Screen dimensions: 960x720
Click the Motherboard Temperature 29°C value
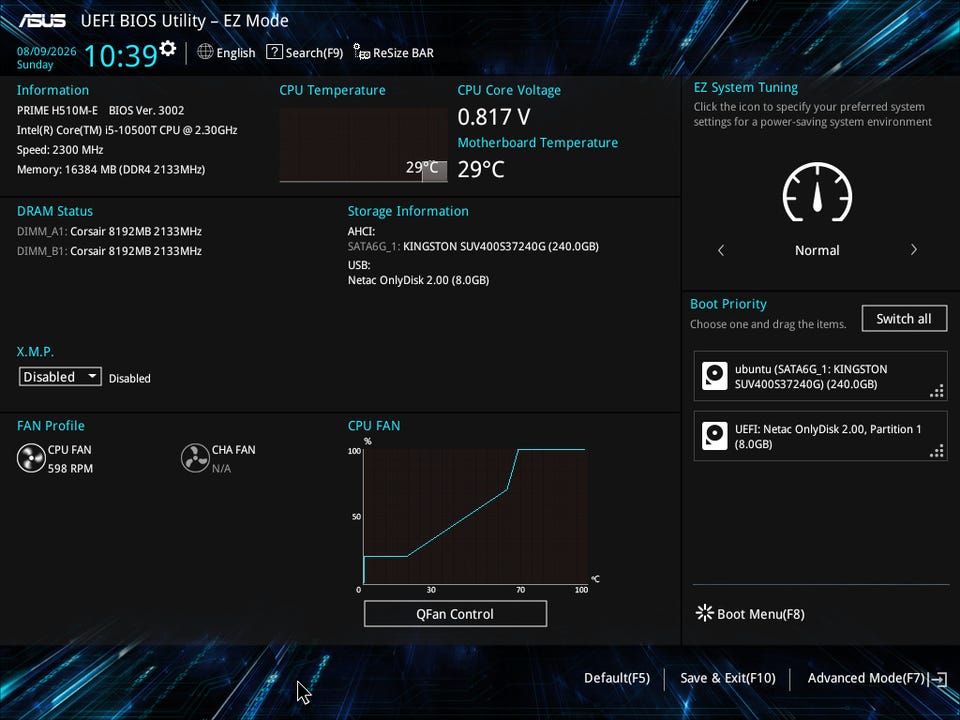tap(481, 169)
